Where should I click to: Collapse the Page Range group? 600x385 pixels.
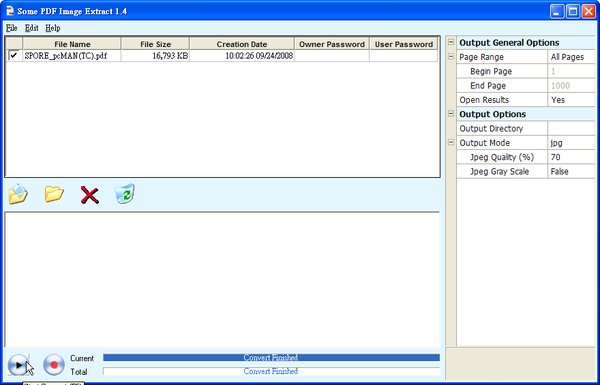(451, 57)
